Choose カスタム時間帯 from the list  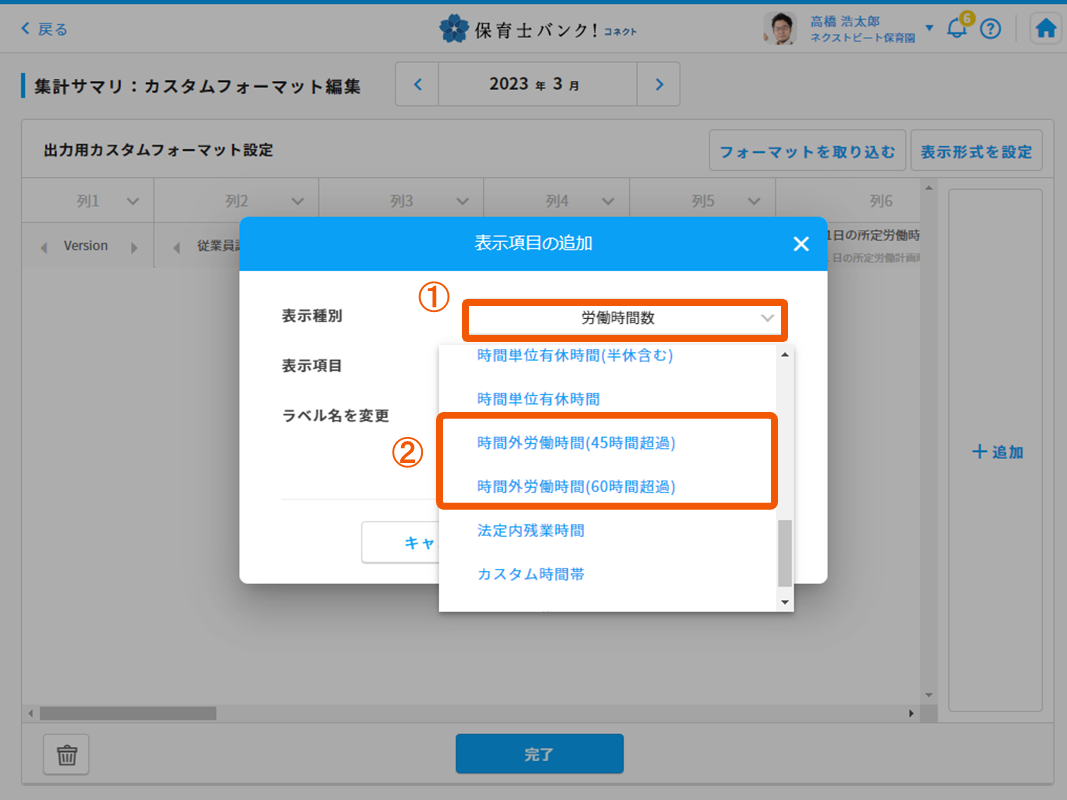coord(531,575)
